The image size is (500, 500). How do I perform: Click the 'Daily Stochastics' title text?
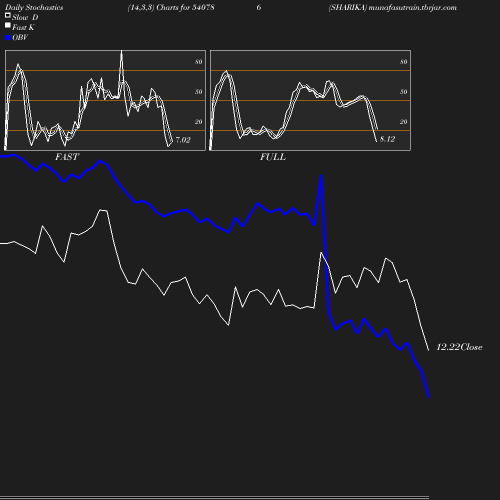pos(34,7)
